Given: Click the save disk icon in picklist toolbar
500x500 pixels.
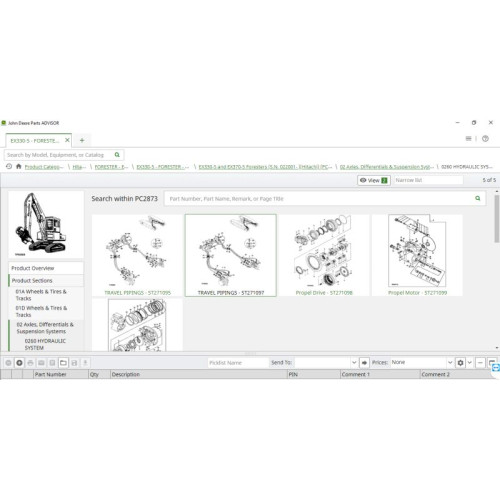Looking at the screenshot, I should click(74, 363).
